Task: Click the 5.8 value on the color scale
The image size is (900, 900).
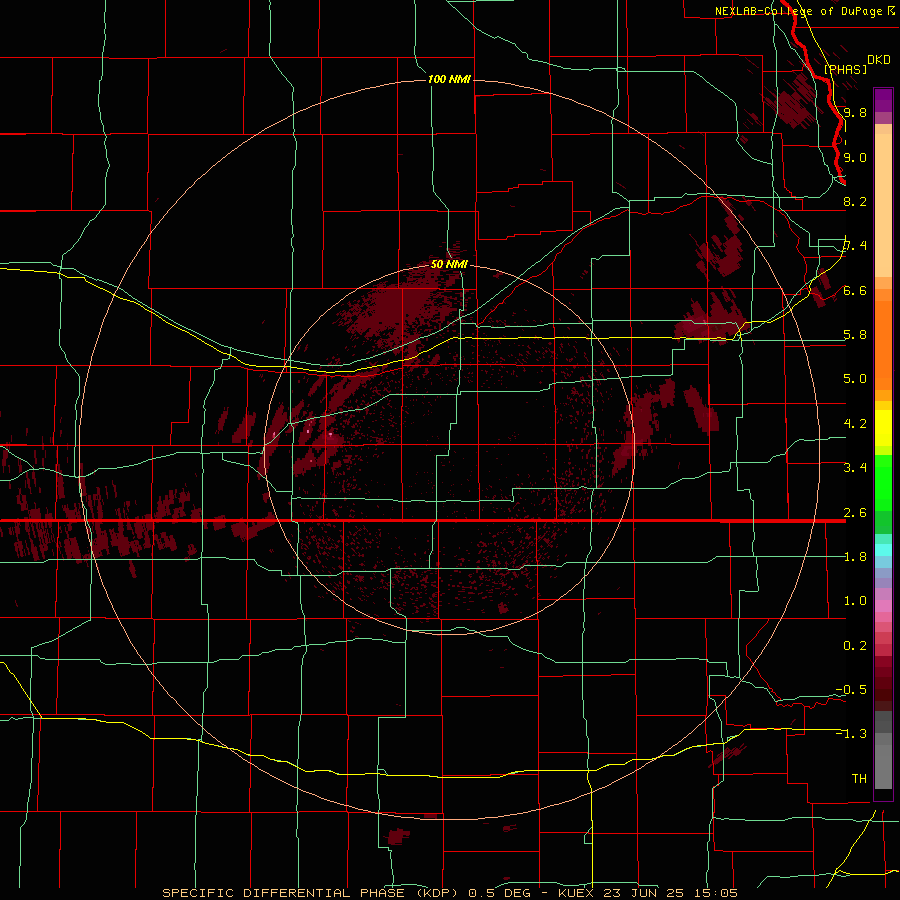Action: tap(855, 335)
